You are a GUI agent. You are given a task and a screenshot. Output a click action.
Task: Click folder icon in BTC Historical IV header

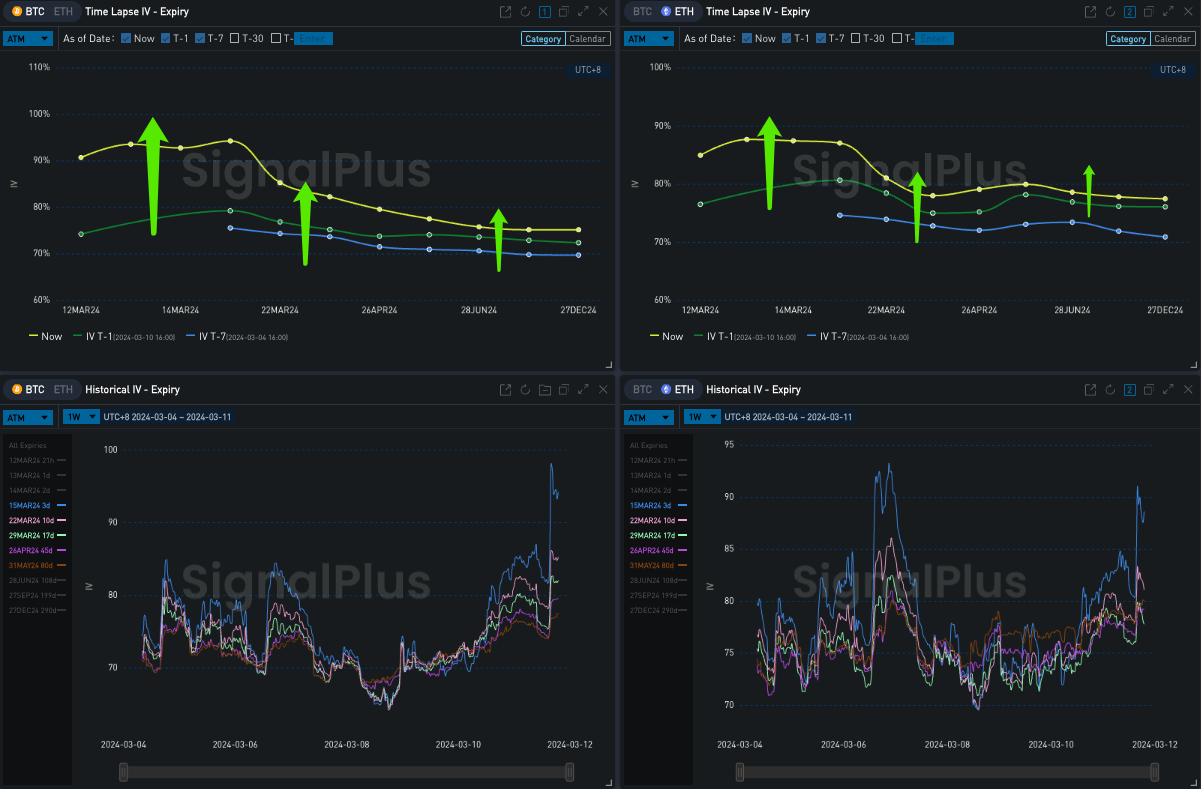545,390
